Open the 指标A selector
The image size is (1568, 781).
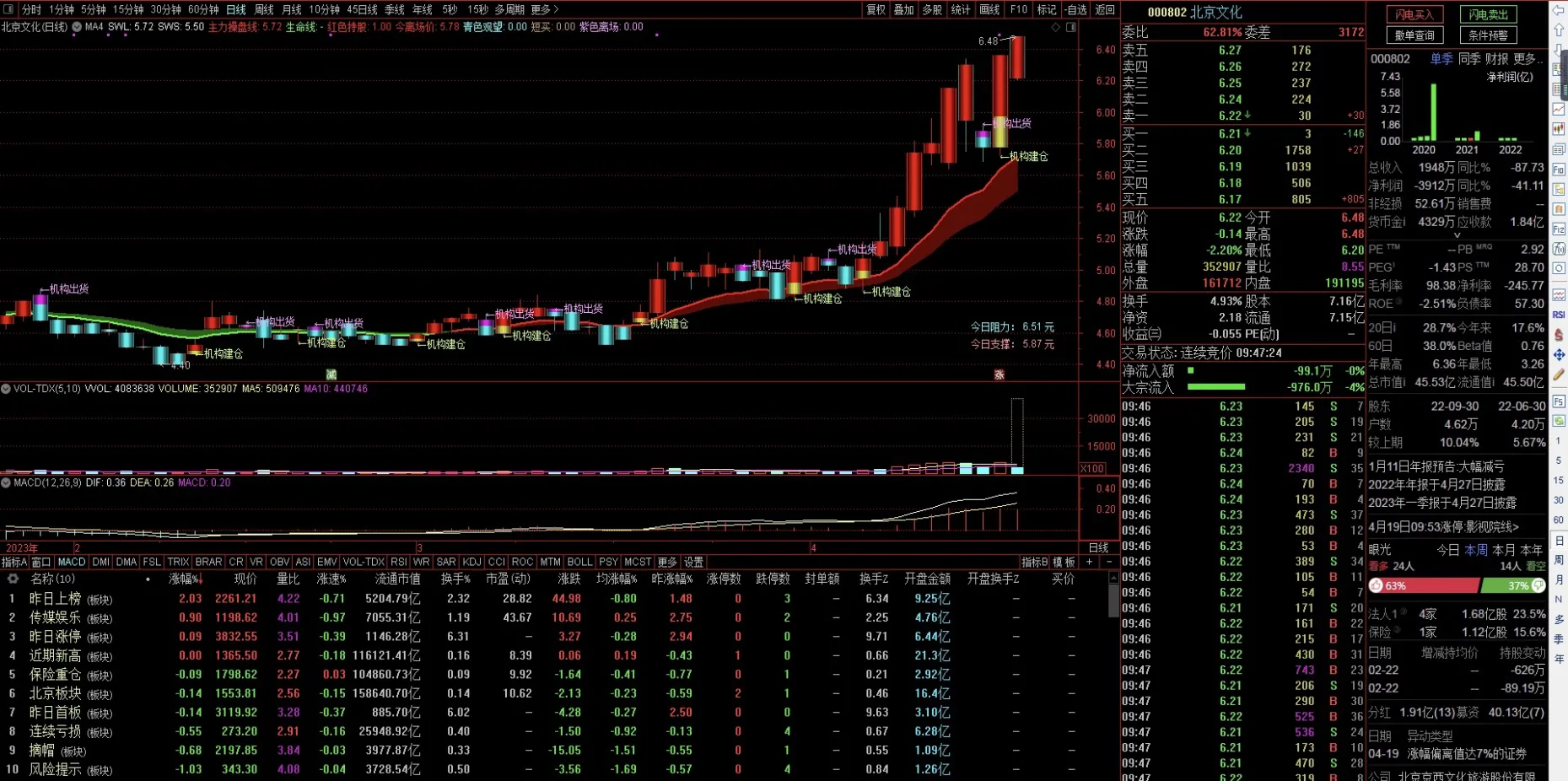tap(14, 562)
